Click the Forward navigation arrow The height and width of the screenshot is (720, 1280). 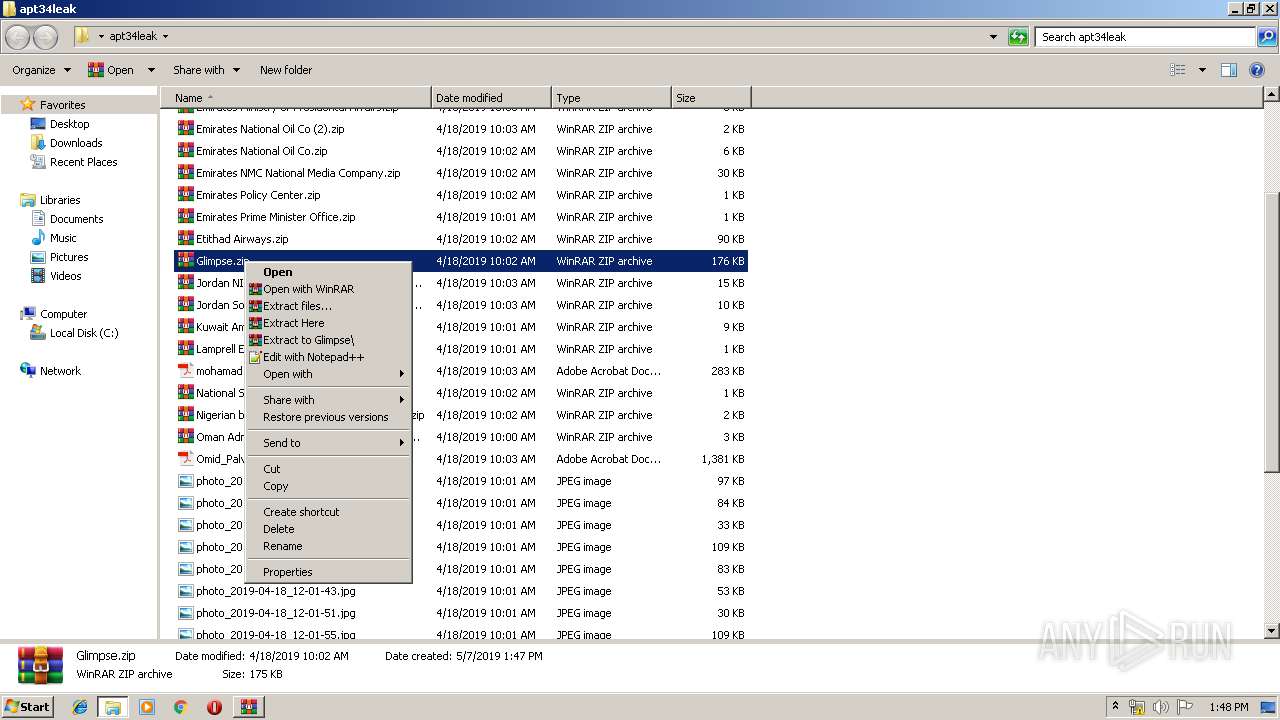(x=46, y=37)
